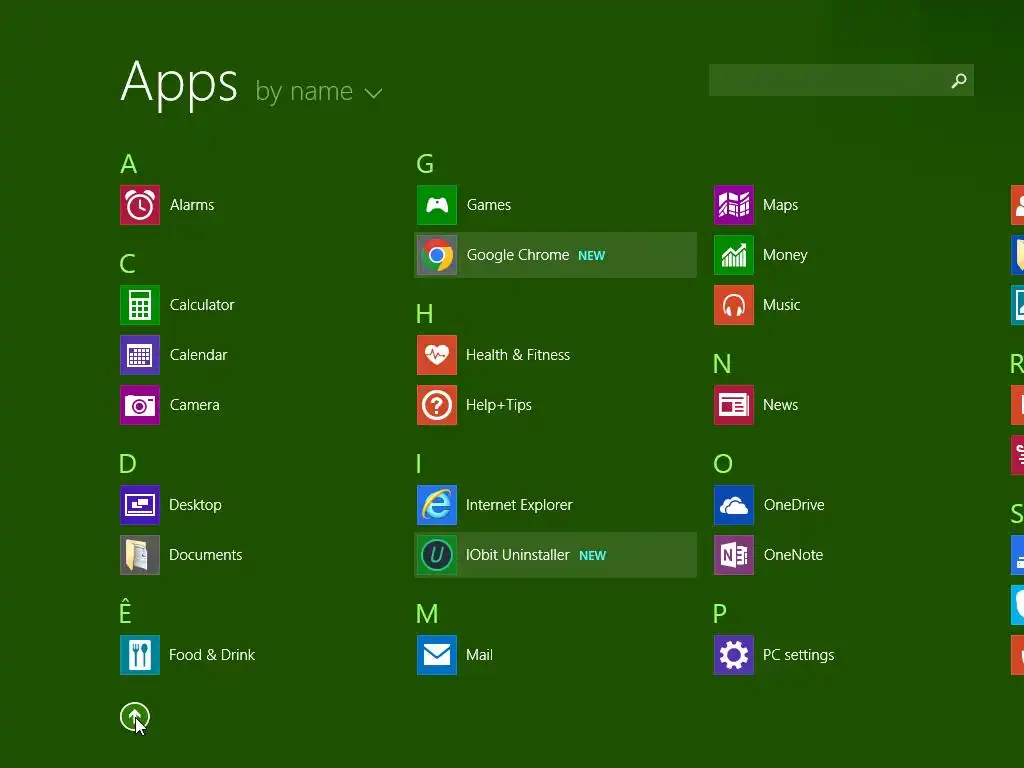This screenshot has width=1024, height=768.
Task: Open the Desktop tile icon
Action: (140, 505)
